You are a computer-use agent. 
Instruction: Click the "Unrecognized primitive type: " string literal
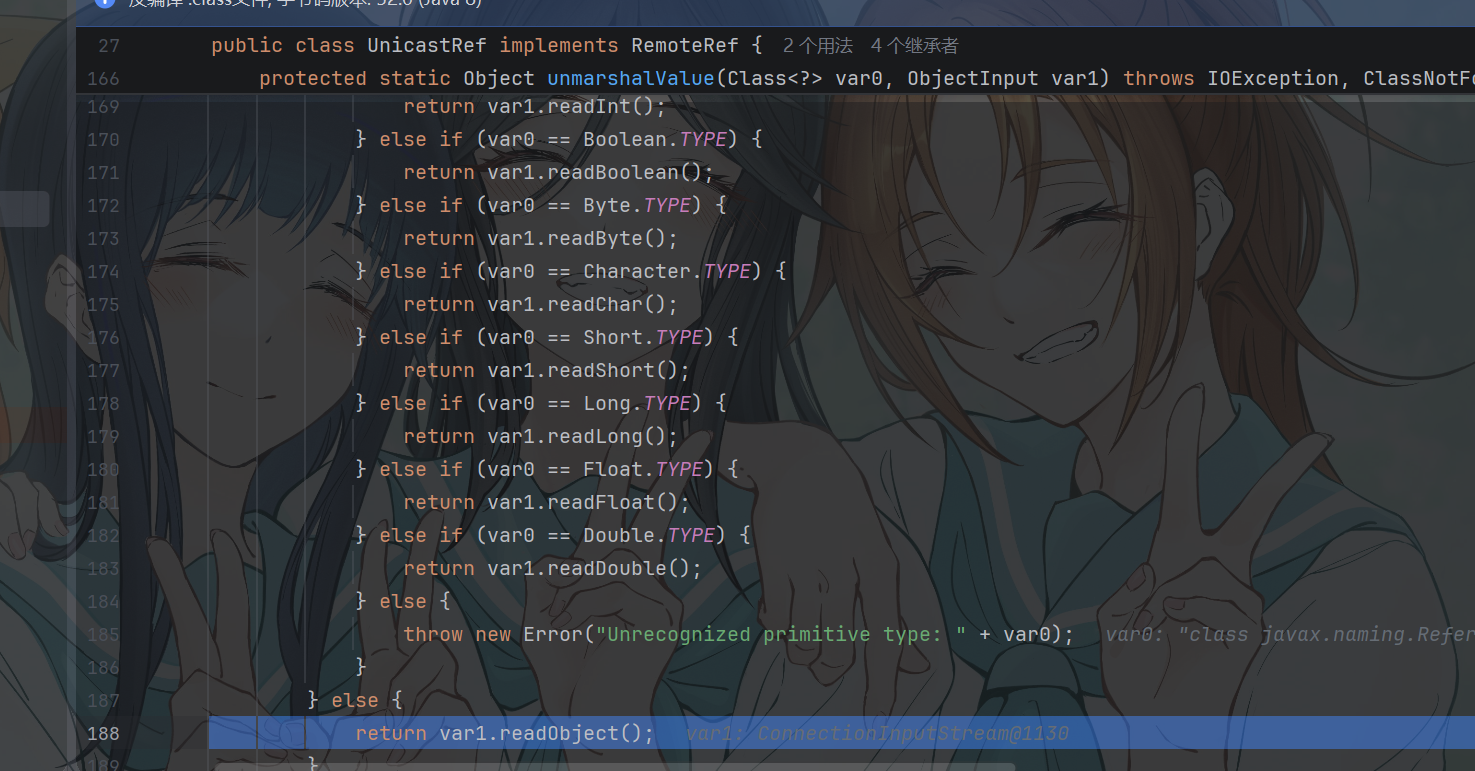781,634
